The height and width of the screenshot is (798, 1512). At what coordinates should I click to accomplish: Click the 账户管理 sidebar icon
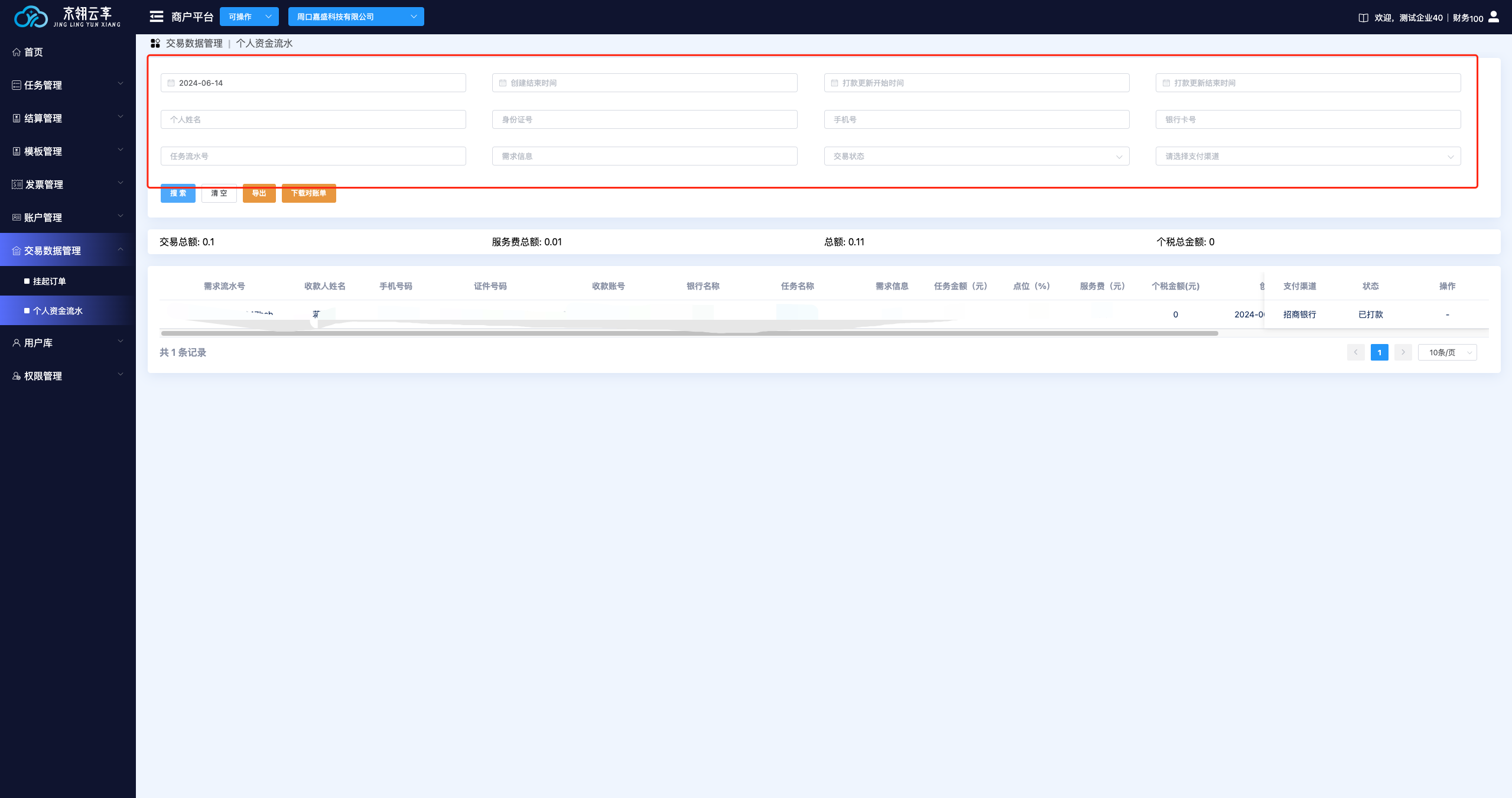coord(17,218)
